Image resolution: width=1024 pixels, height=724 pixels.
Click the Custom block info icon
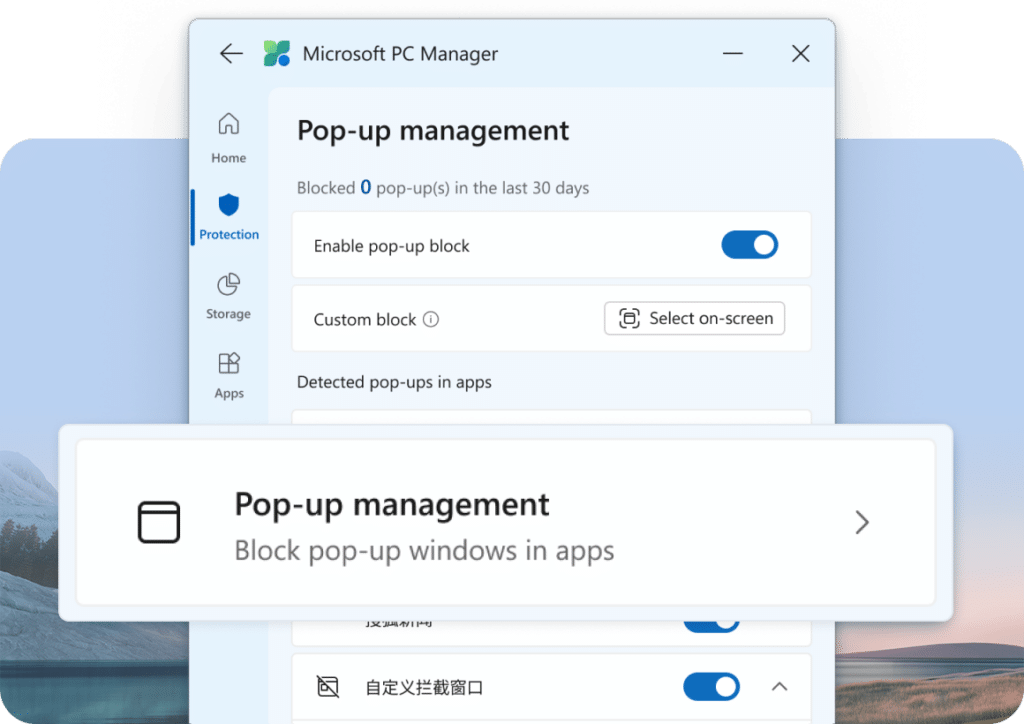pyautogui.click(x=431, y=319)
